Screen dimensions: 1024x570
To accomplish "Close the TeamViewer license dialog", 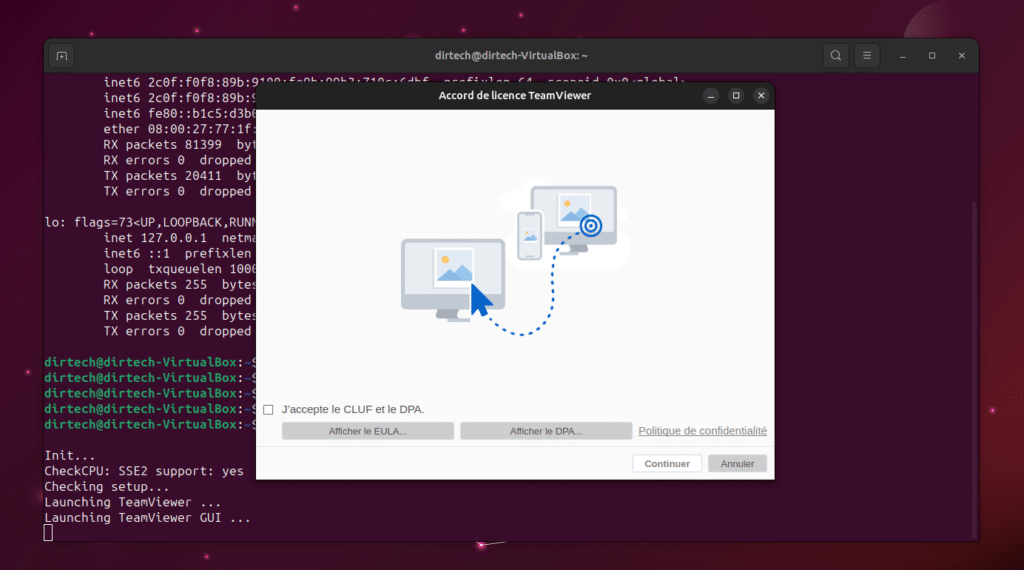I will [x=761, y=96].
